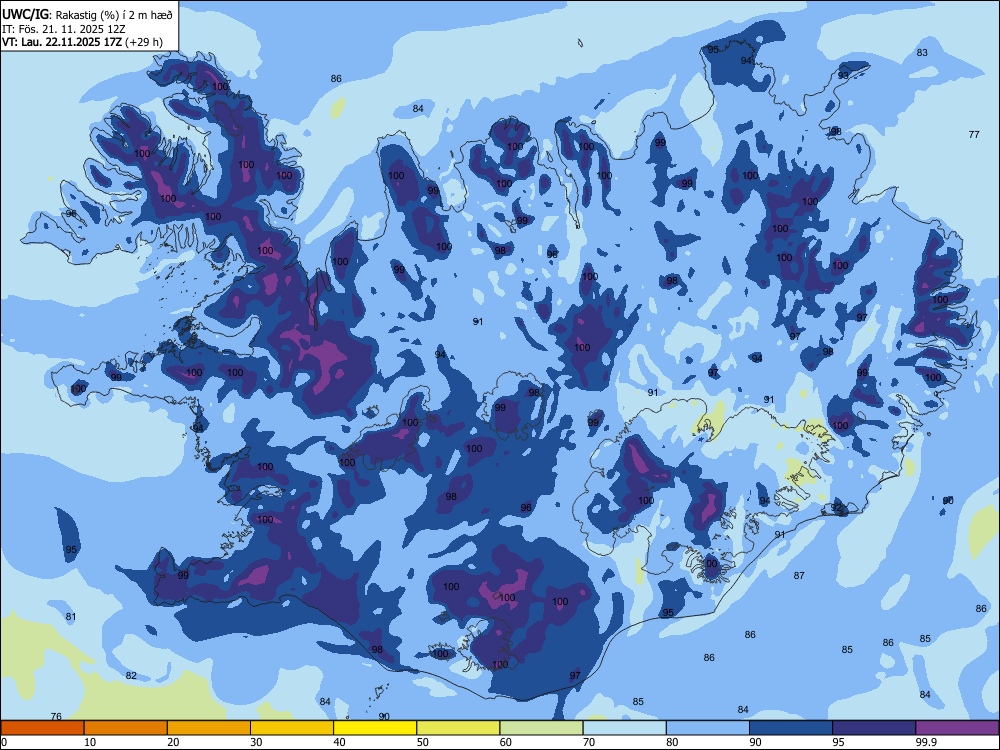
Task: Click the legend tick label '99.9'
Action: pos(927,742)
